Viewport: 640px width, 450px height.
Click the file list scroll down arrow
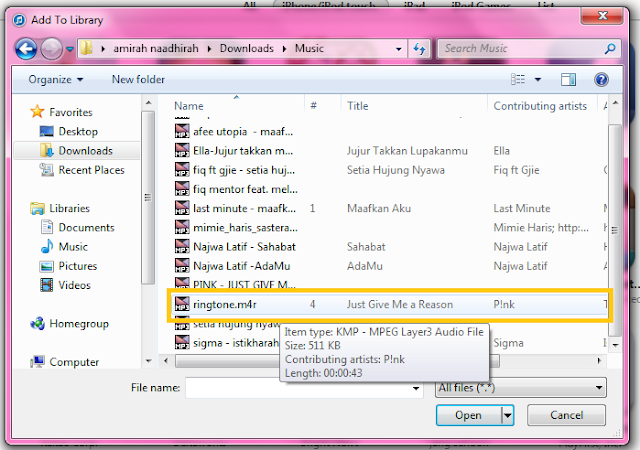(615, 345)
